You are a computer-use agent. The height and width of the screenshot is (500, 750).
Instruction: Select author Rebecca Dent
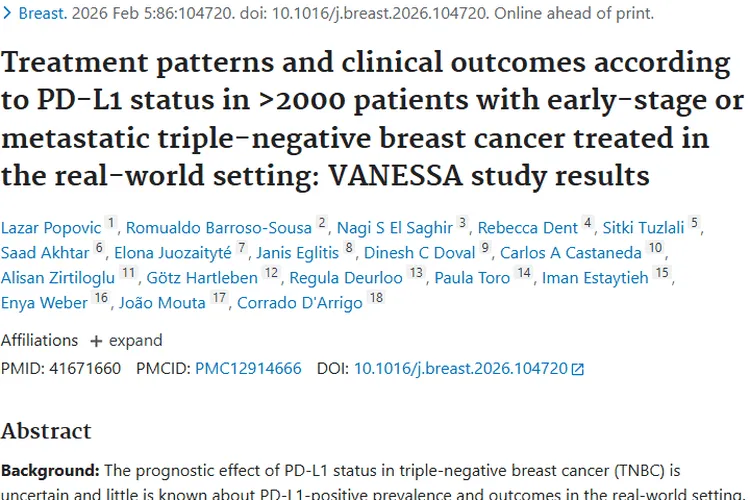pos(530,227)
